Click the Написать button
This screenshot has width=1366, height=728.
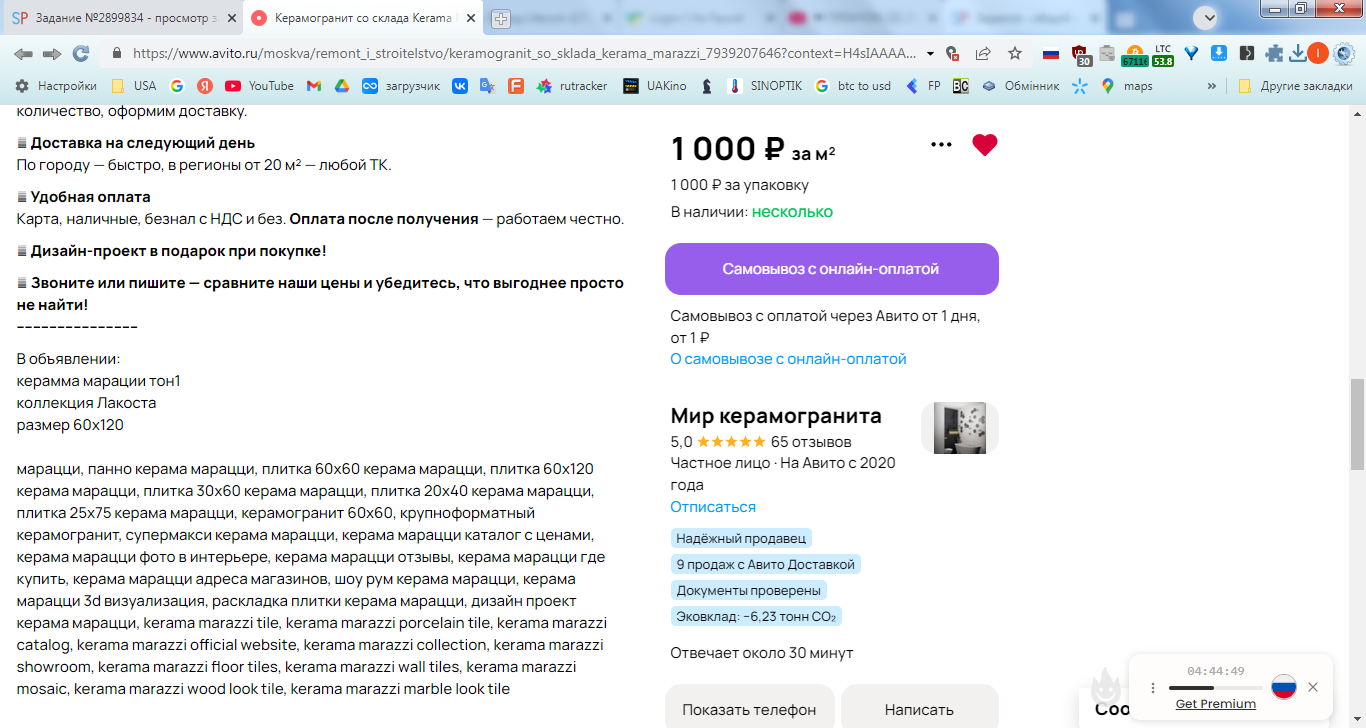pos(919,708)
